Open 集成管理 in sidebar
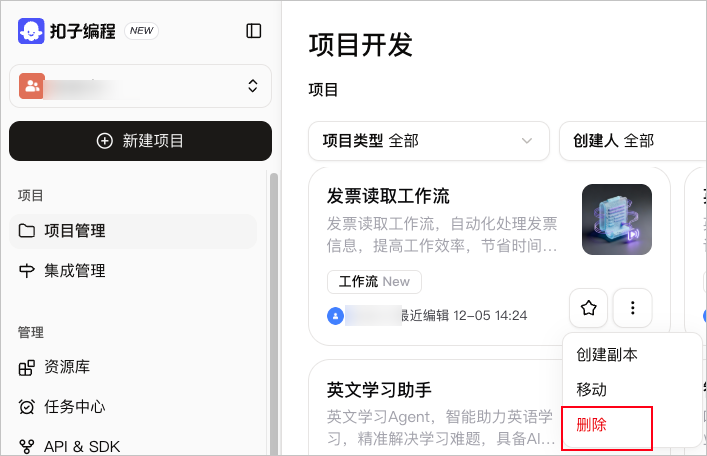707x456 pixels. (133, 271)
